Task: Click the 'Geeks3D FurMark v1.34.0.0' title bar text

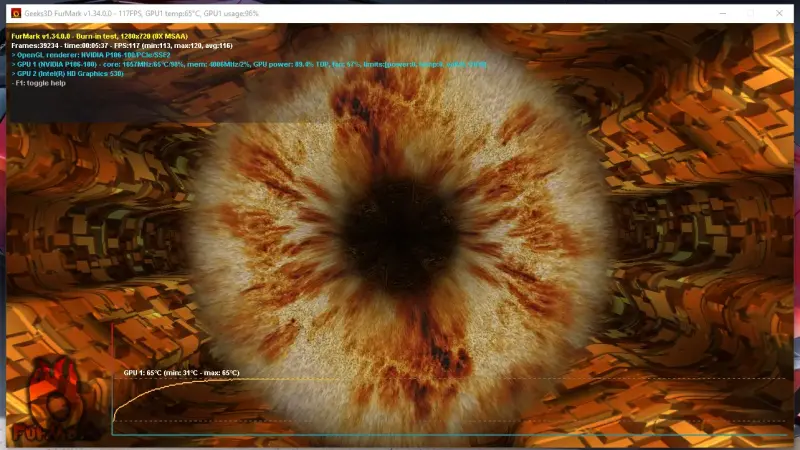Action: [141, 14]
